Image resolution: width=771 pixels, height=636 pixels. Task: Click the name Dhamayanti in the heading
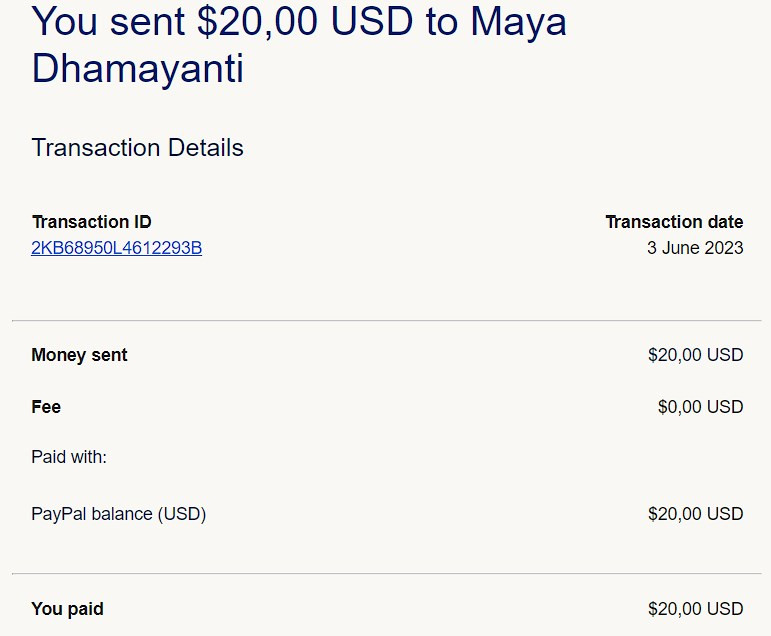pyautogui.click(x=137, y=68)
